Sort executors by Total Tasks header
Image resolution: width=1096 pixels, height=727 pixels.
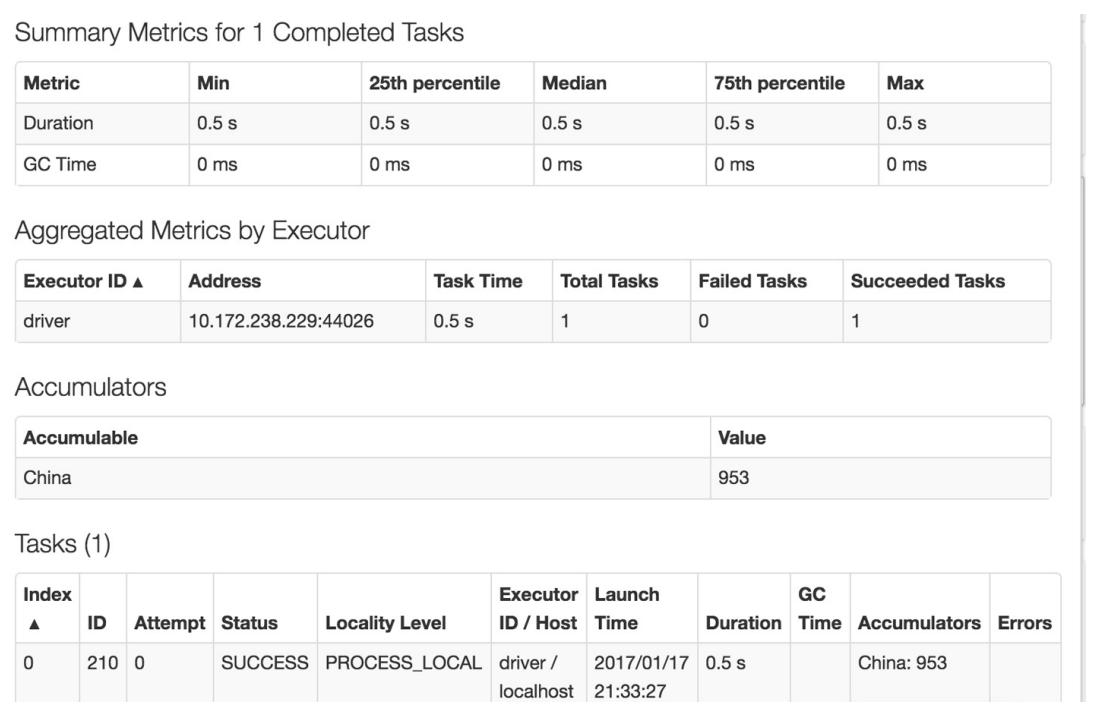[607, 282]
